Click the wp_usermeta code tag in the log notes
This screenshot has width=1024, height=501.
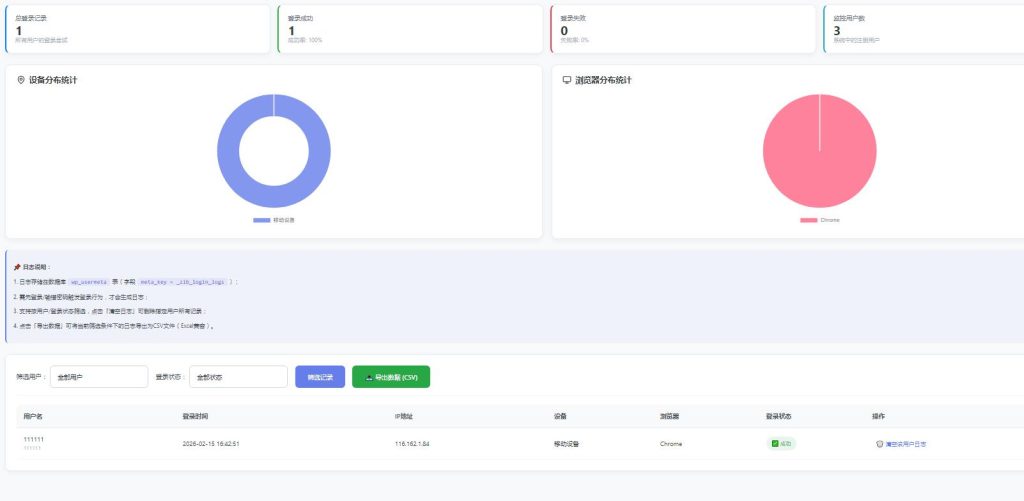click(x=88, y=282)
